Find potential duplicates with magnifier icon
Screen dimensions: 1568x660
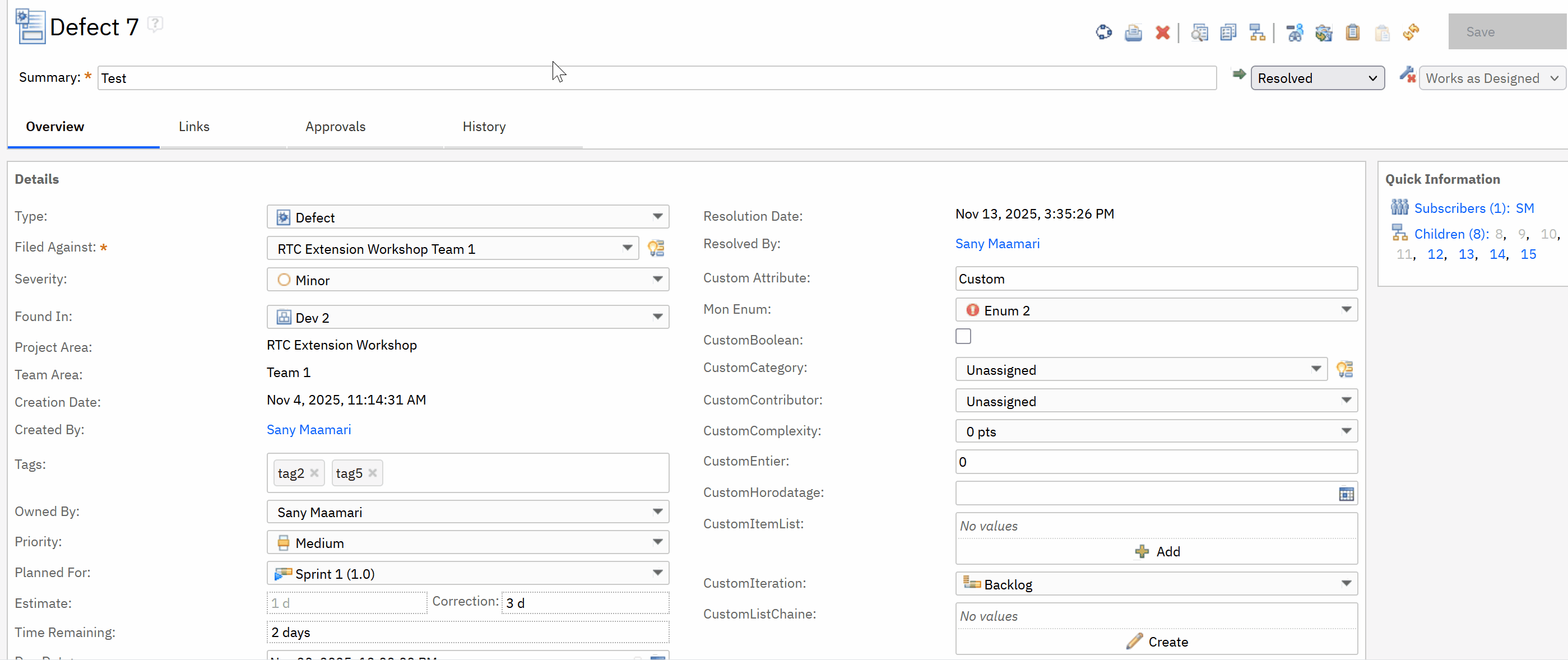[1200, 32]
